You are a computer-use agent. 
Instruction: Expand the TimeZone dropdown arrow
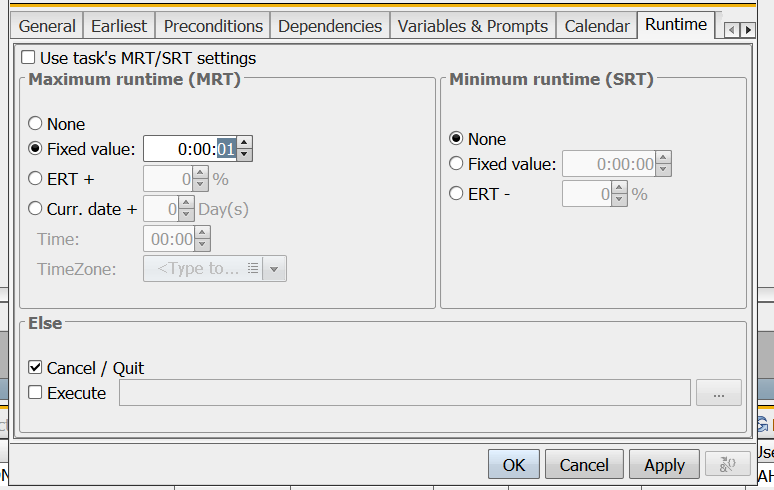(274, 269)
